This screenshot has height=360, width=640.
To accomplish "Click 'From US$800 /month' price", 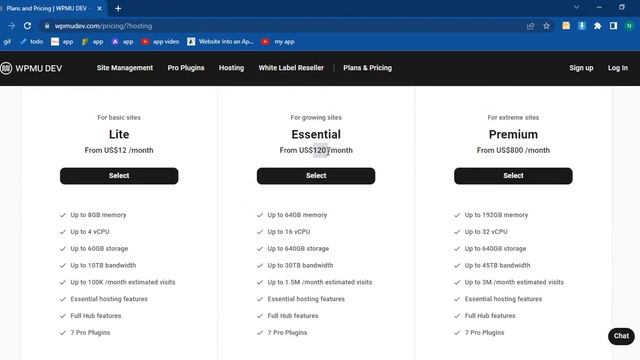I will pos(513,150).
